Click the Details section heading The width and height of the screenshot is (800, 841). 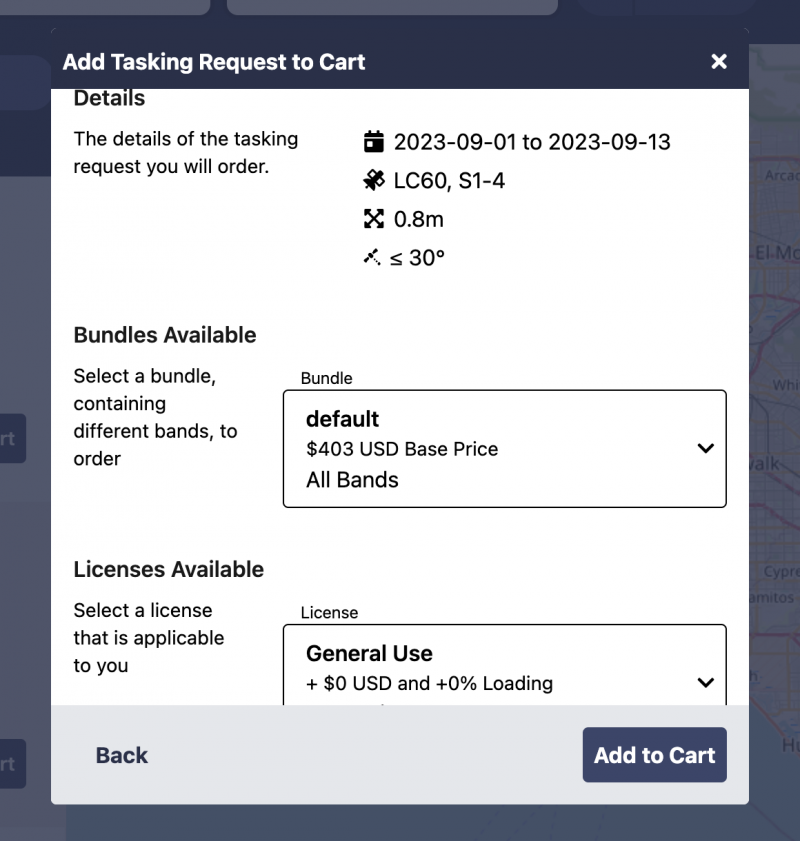click(x=108, y=98)
